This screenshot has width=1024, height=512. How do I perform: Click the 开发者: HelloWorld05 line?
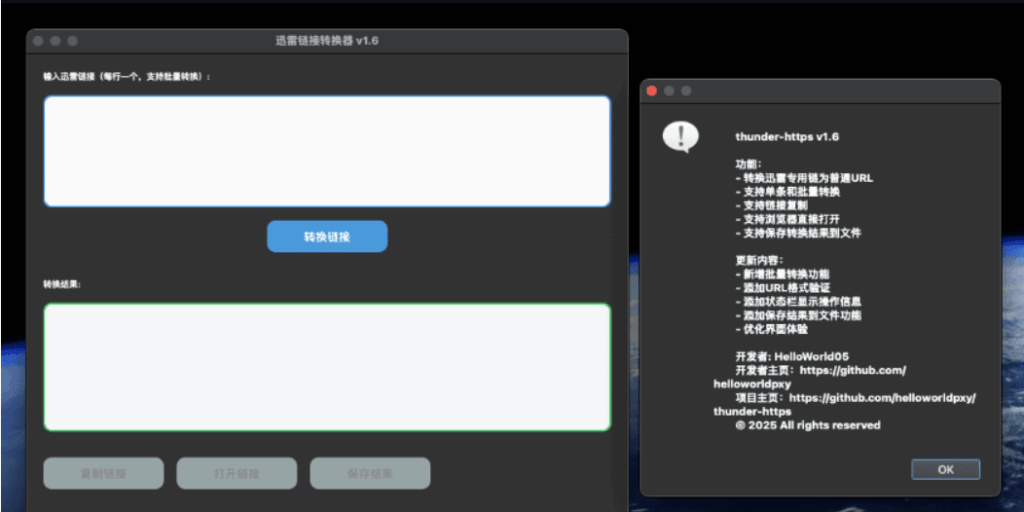point(792,357)
